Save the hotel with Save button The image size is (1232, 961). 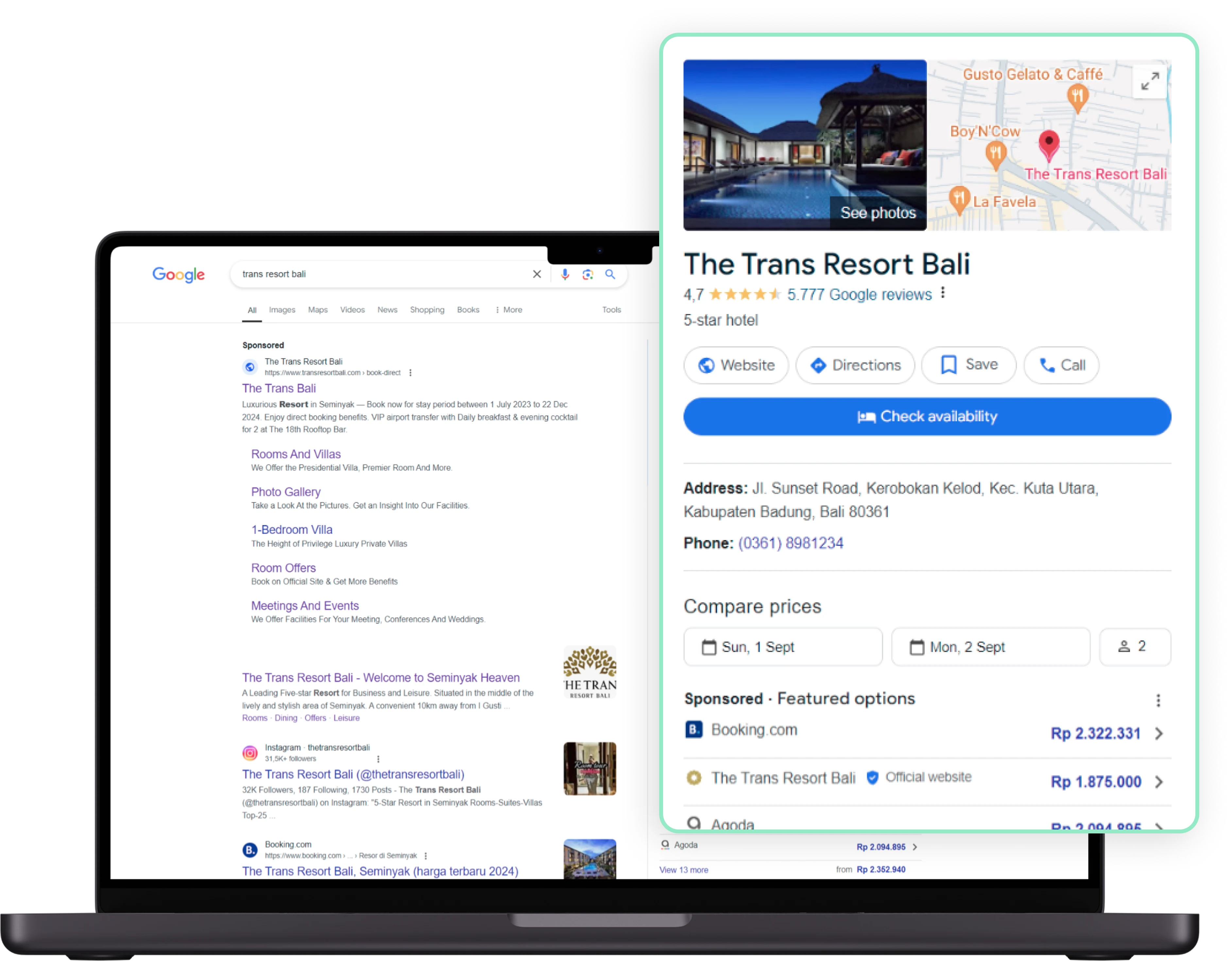968,365
